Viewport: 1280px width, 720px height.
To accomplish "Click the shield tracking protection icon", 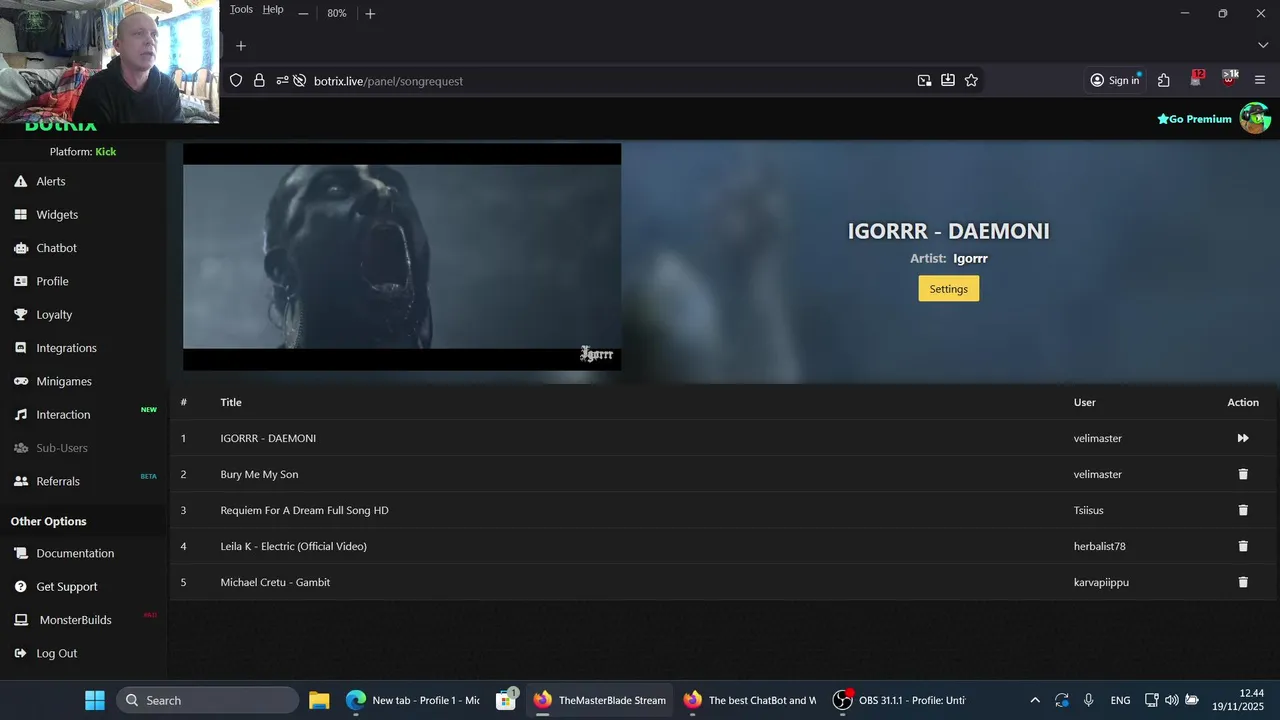I will [236, 81].
